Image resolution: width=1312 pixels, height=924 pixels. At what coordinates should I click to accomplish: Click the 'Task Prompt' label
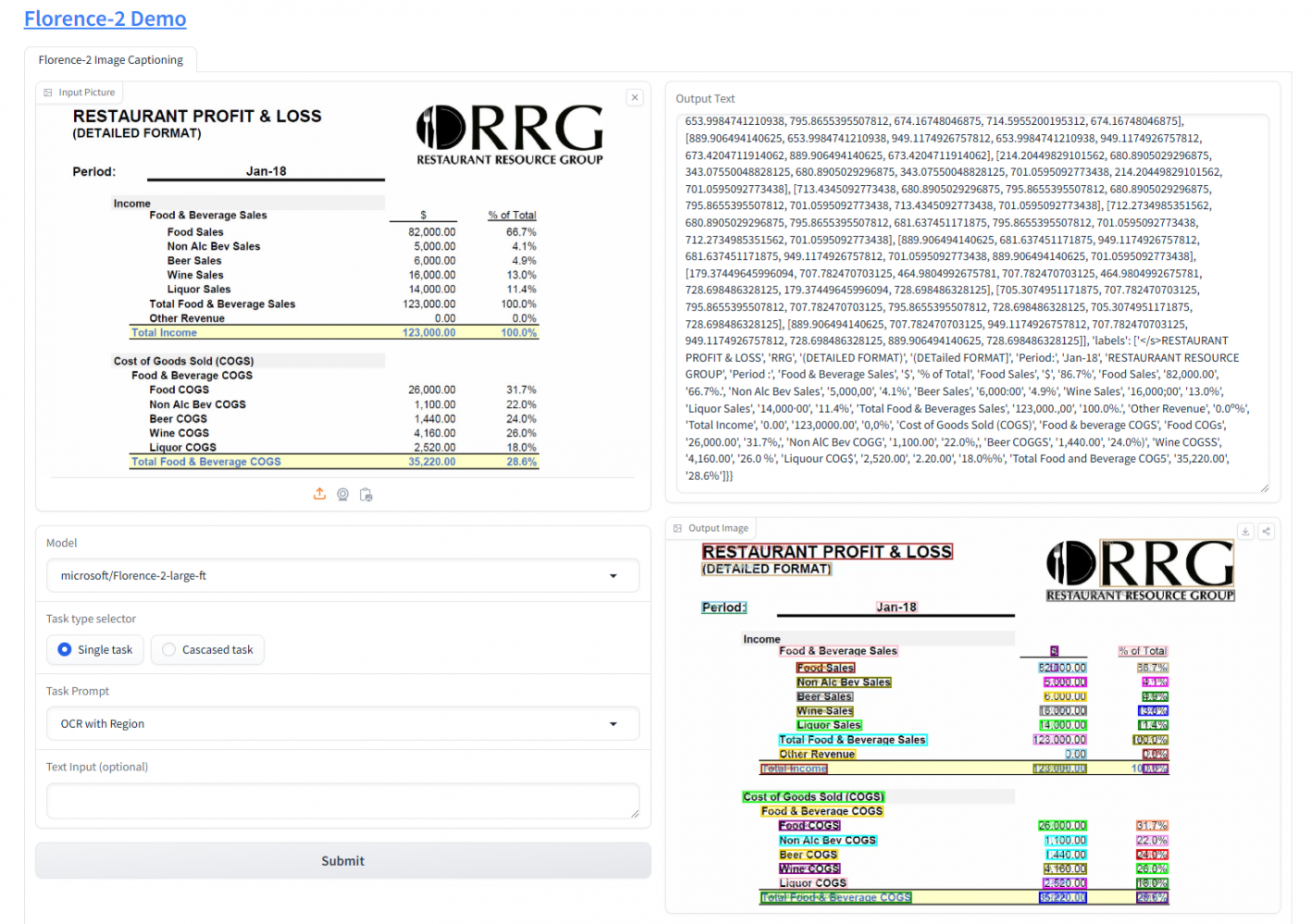click(78, 691)
